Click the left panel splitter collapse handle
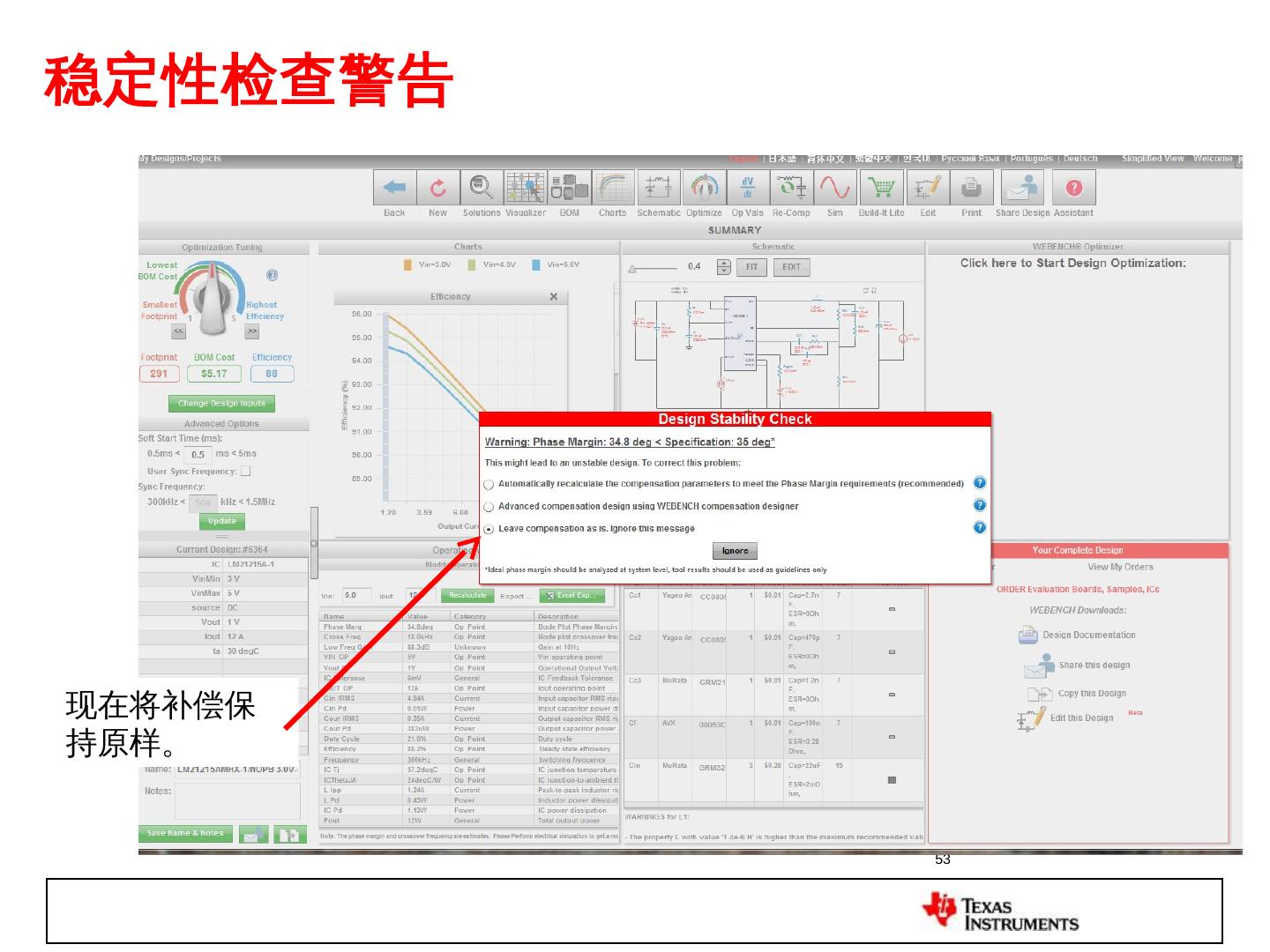Screen dimensions: 1270x952 point(313,543)
